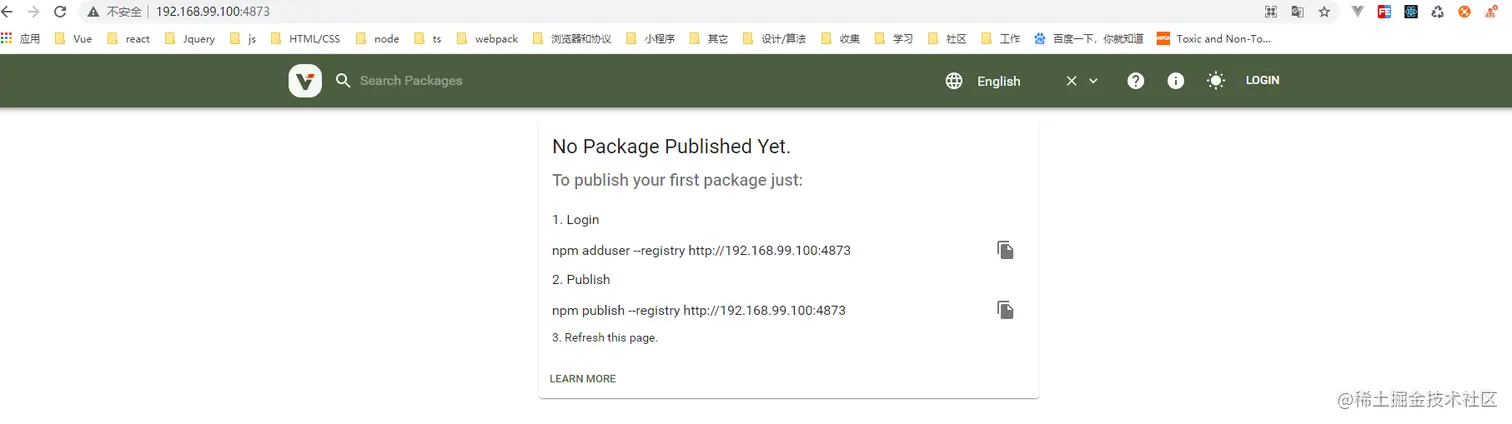This screenshot has width=1512, height=424.
Task: Open the 学习 bookmarks folder
Action: (893, 39)
